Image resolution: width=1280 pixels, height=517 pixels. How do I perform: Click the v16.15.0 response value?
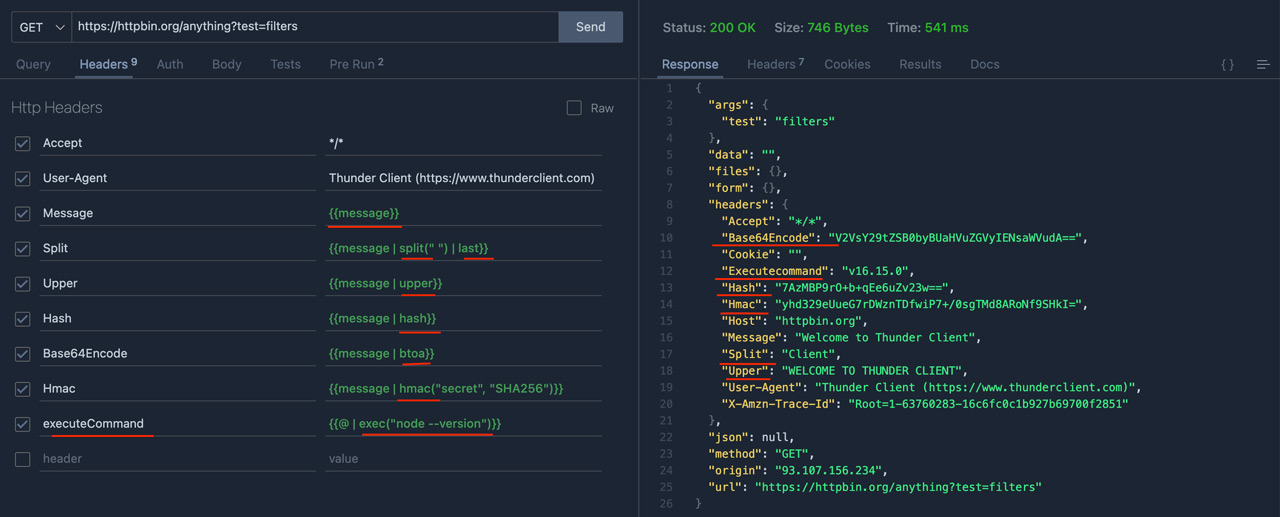click(878, 271)
